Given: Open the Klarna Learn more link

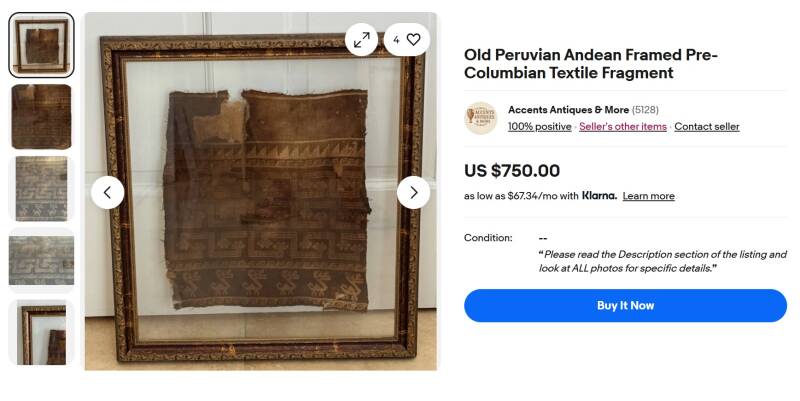Looking at the screenshot, I should [x=648, y=196].
